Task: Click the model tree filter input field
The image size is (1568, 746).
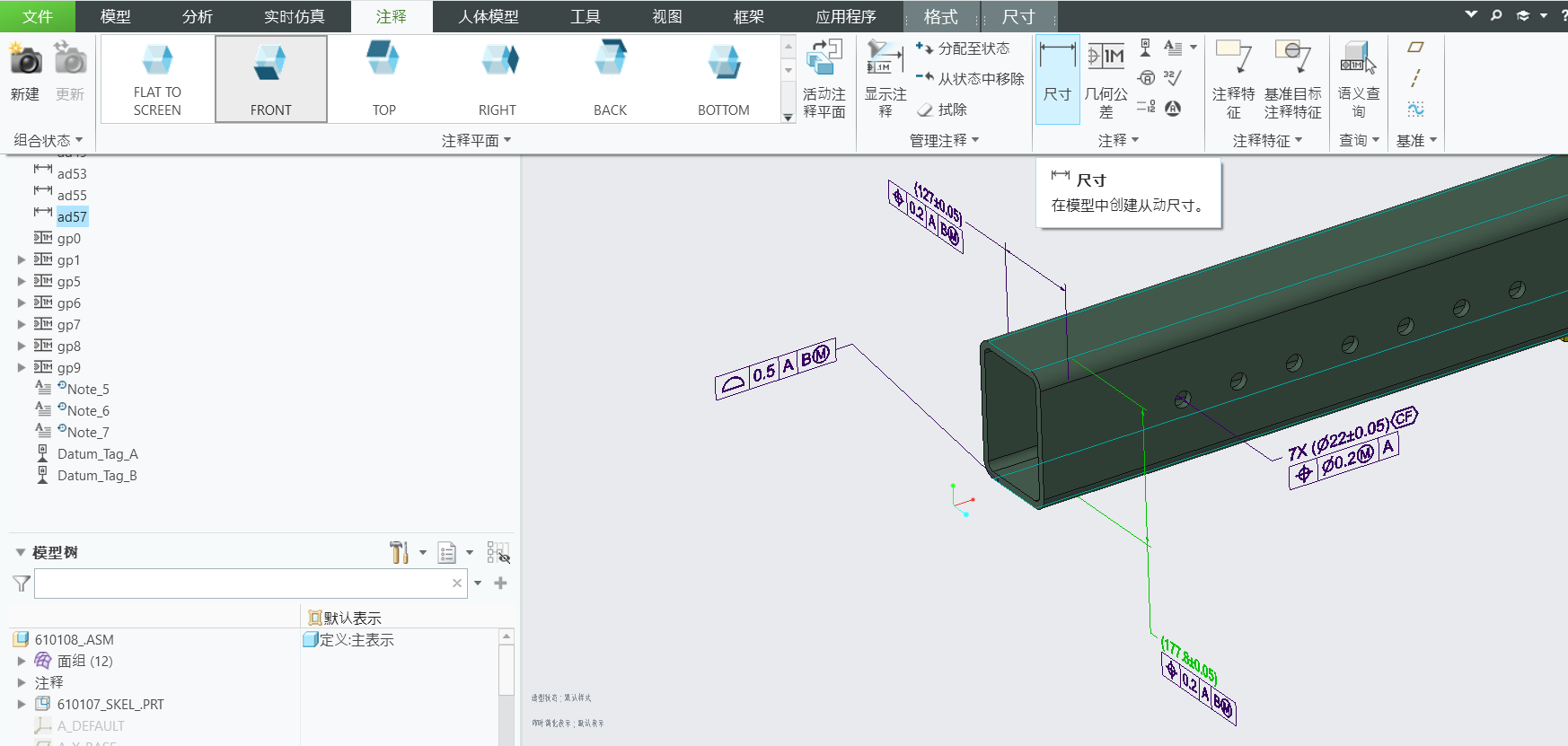Action: point(242,584)
